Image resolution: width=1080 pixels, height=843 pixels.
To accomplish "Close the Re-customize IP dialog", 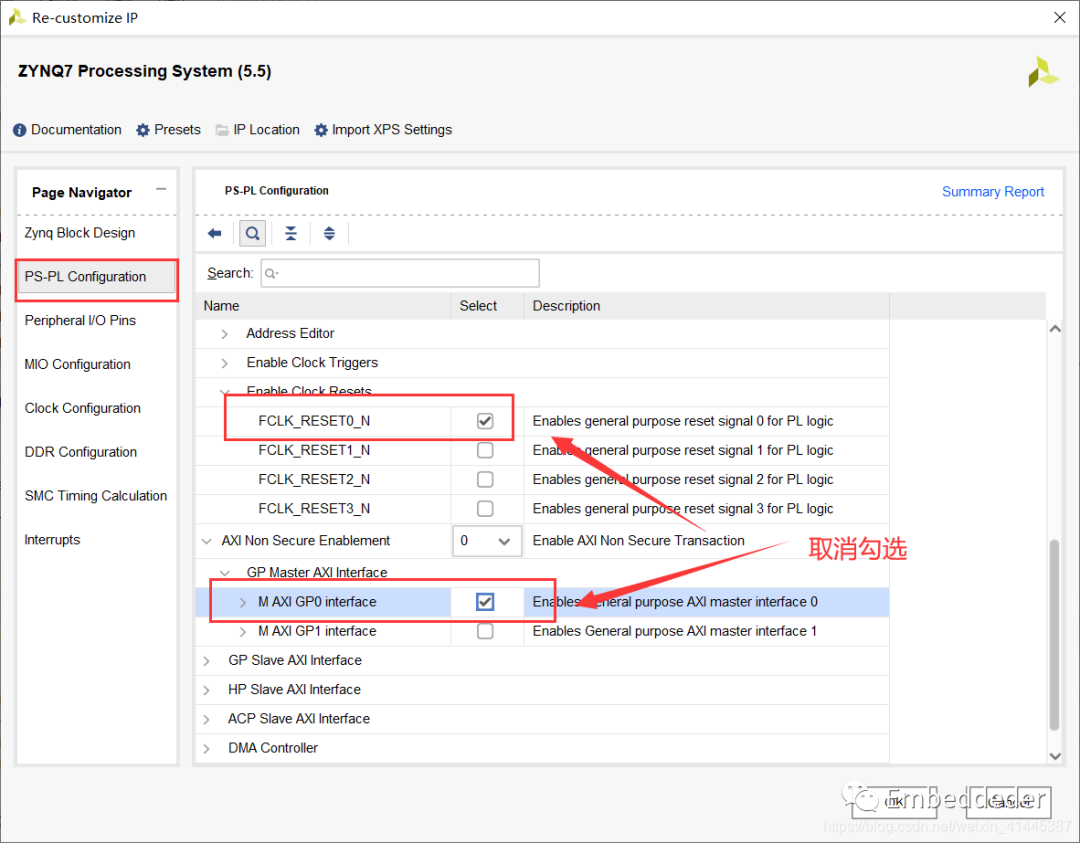I will pyautogui.click(x=1059, y=17).
